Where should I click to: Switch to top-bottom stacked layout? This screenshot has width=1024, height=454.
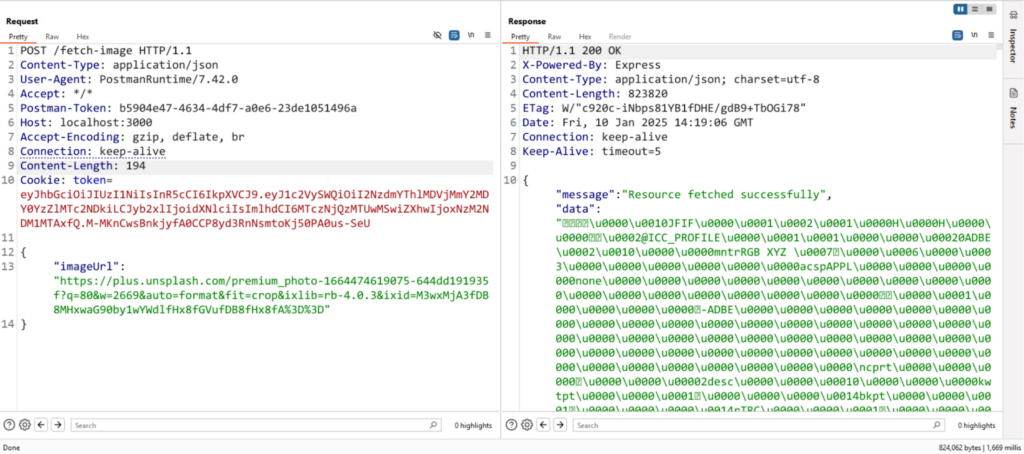(974, 9)
